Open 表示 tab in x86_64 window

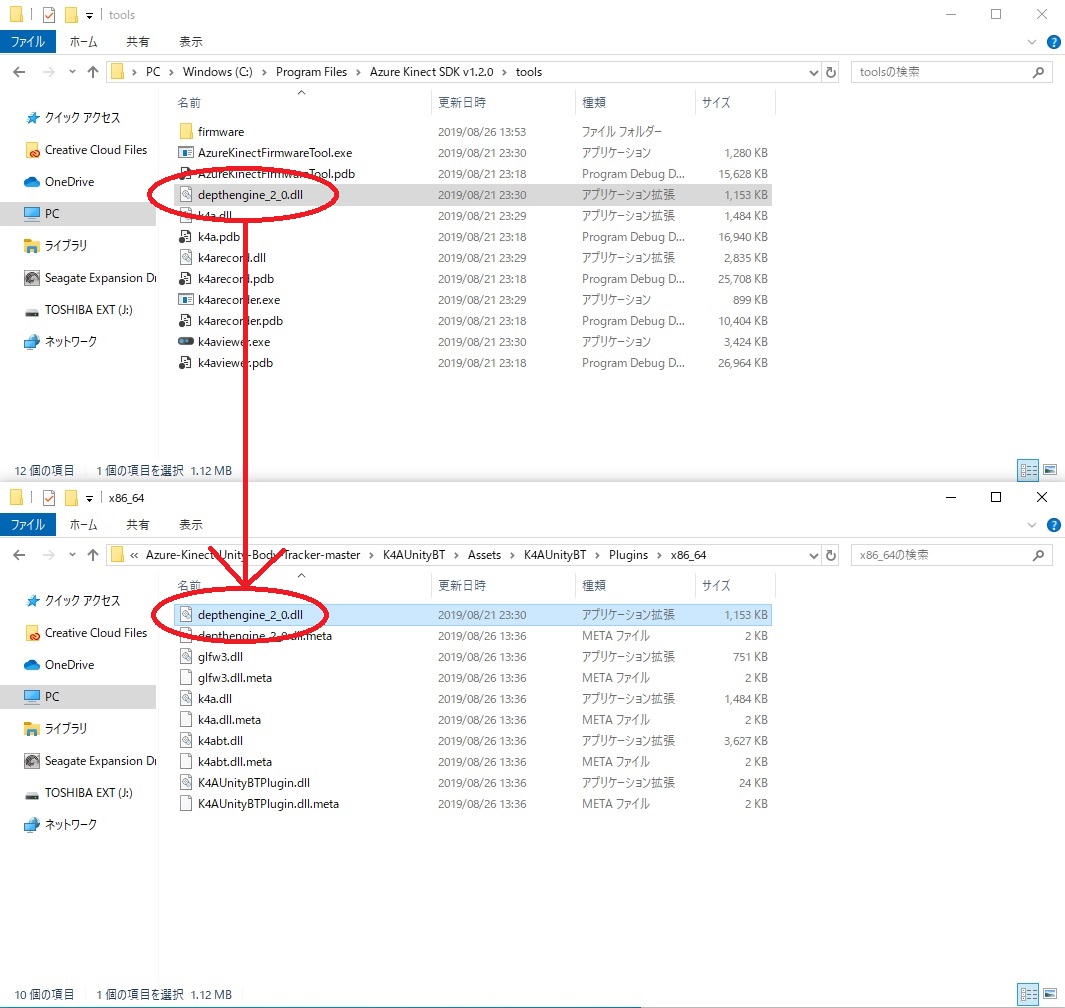191,525
